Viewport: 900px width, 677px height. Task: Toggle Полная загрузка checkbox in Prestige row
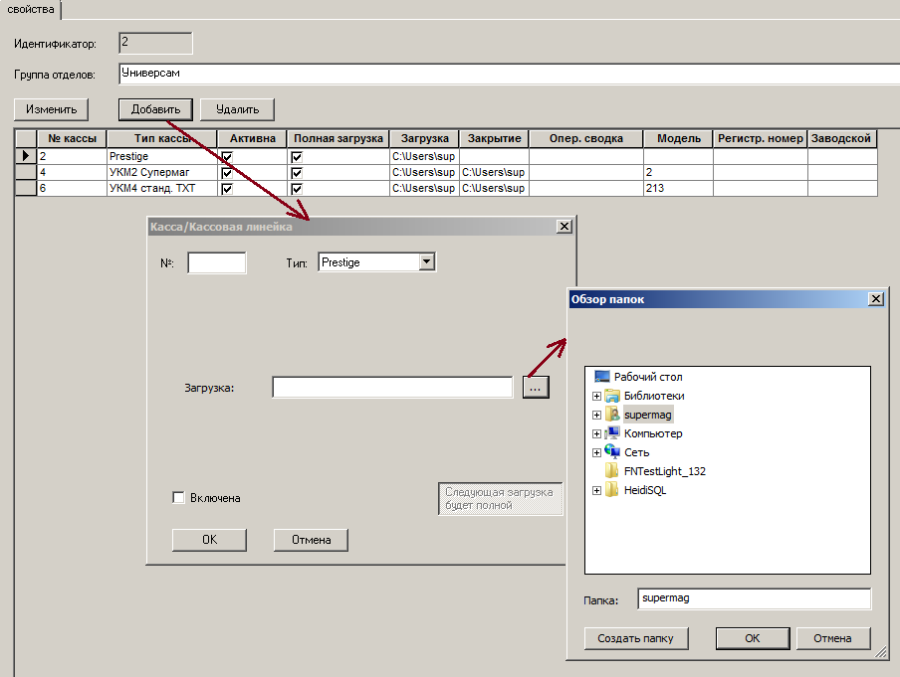(x=297, y=157)
